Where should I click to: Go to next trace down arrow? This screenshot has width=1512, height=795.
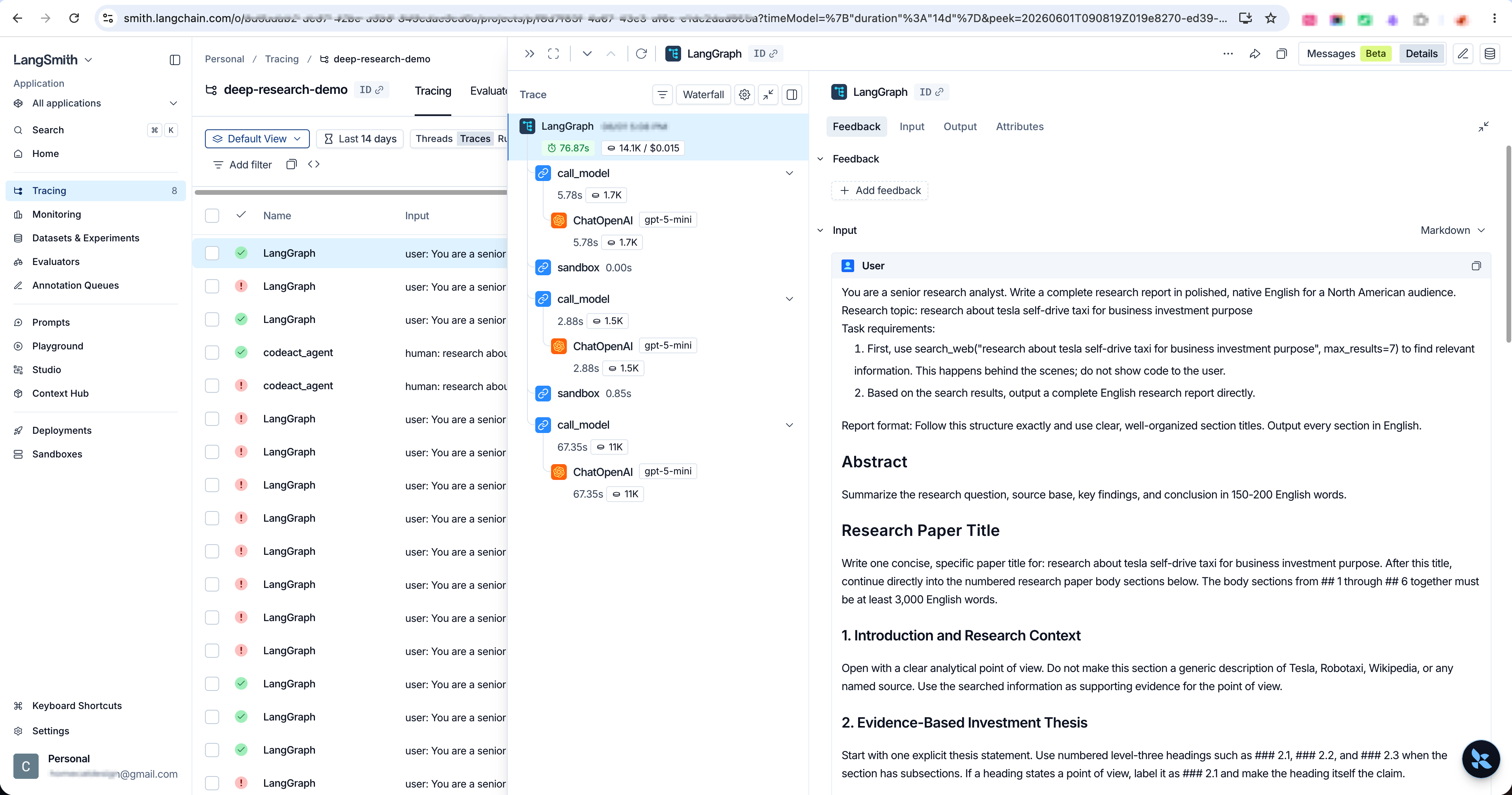(587, 53)
